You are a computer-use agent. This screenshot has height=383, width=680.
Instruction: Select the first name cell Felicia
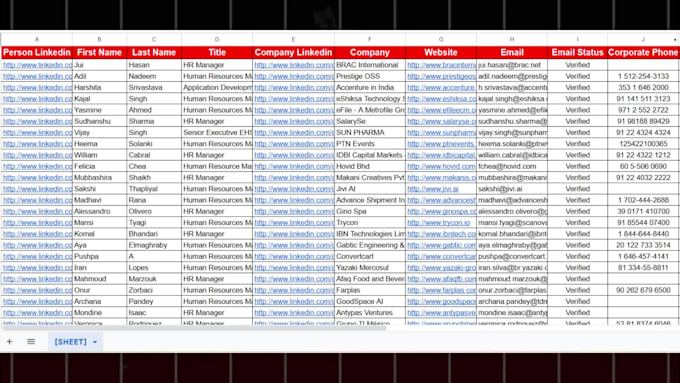coord(99,167)
